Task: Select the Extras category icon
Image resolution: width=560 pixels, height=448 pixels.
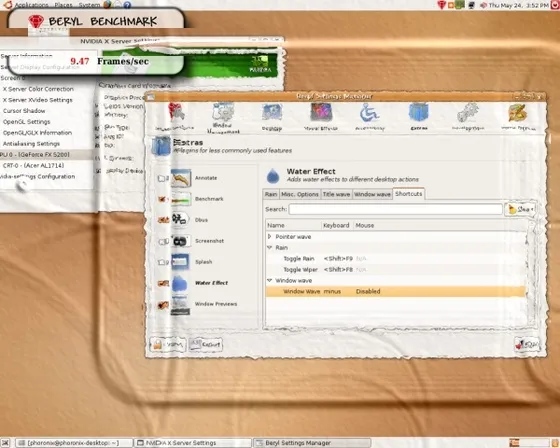Action: [x=419, y=113]
